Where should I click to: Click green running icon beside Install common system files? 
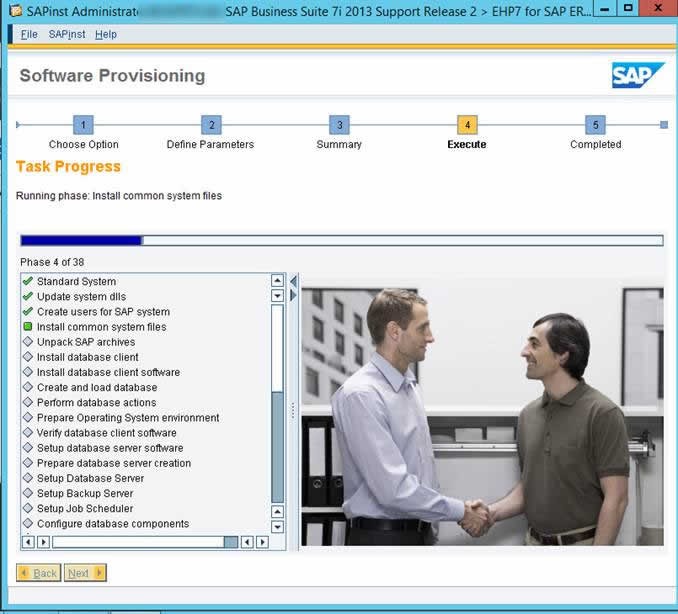pos(28,326)
